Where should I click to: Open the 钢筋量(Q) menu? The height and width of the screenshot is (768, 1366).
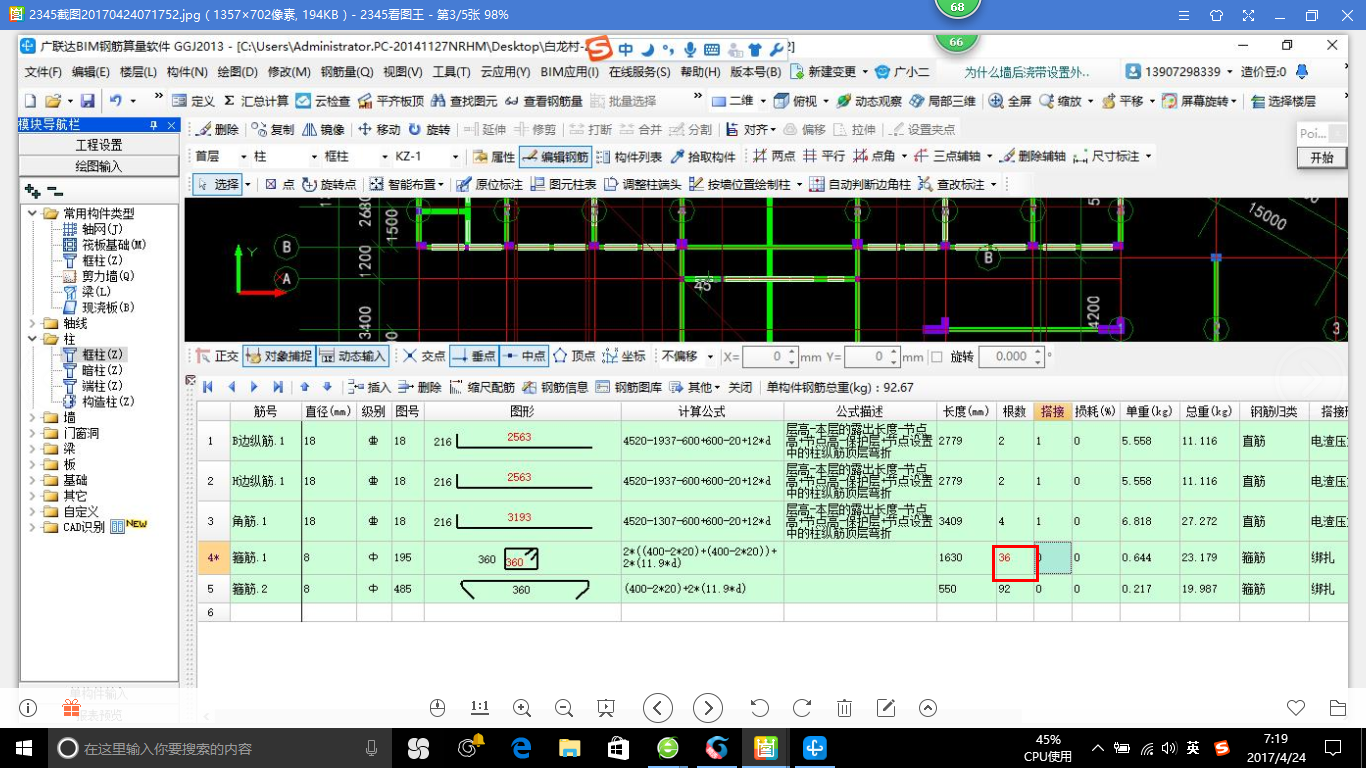pos(347,72)
